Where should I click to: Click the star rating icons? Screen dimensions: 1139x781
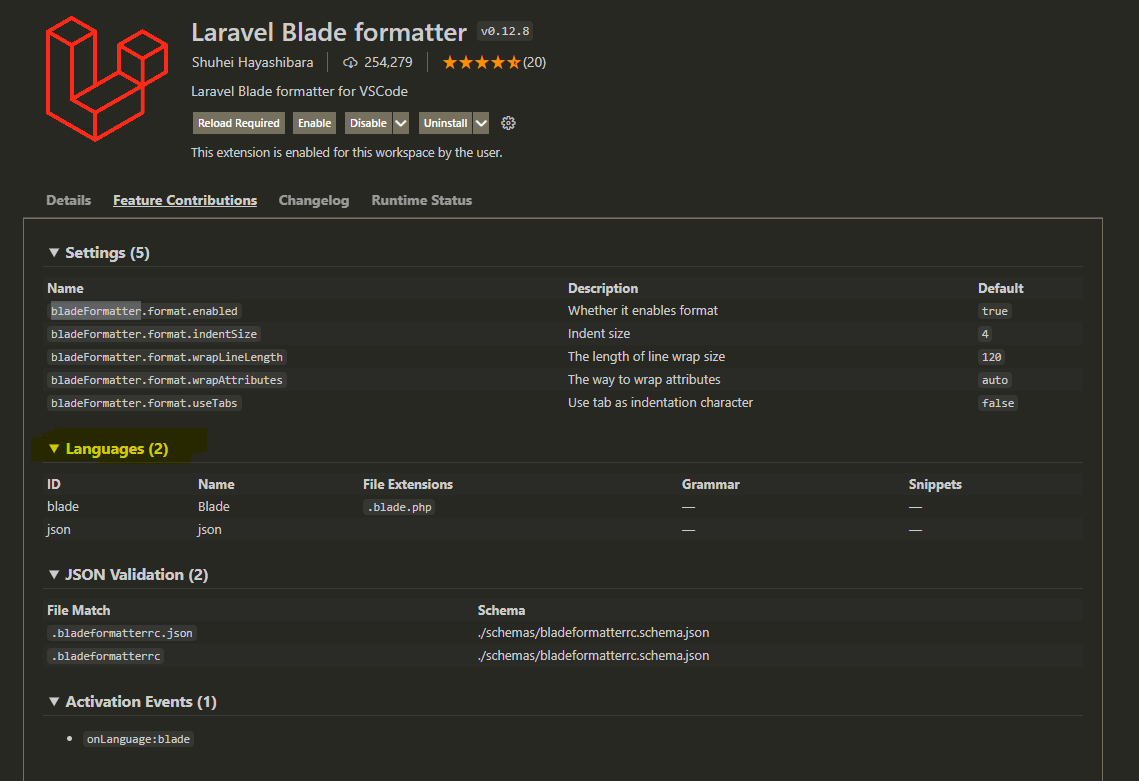pos(482,62)
